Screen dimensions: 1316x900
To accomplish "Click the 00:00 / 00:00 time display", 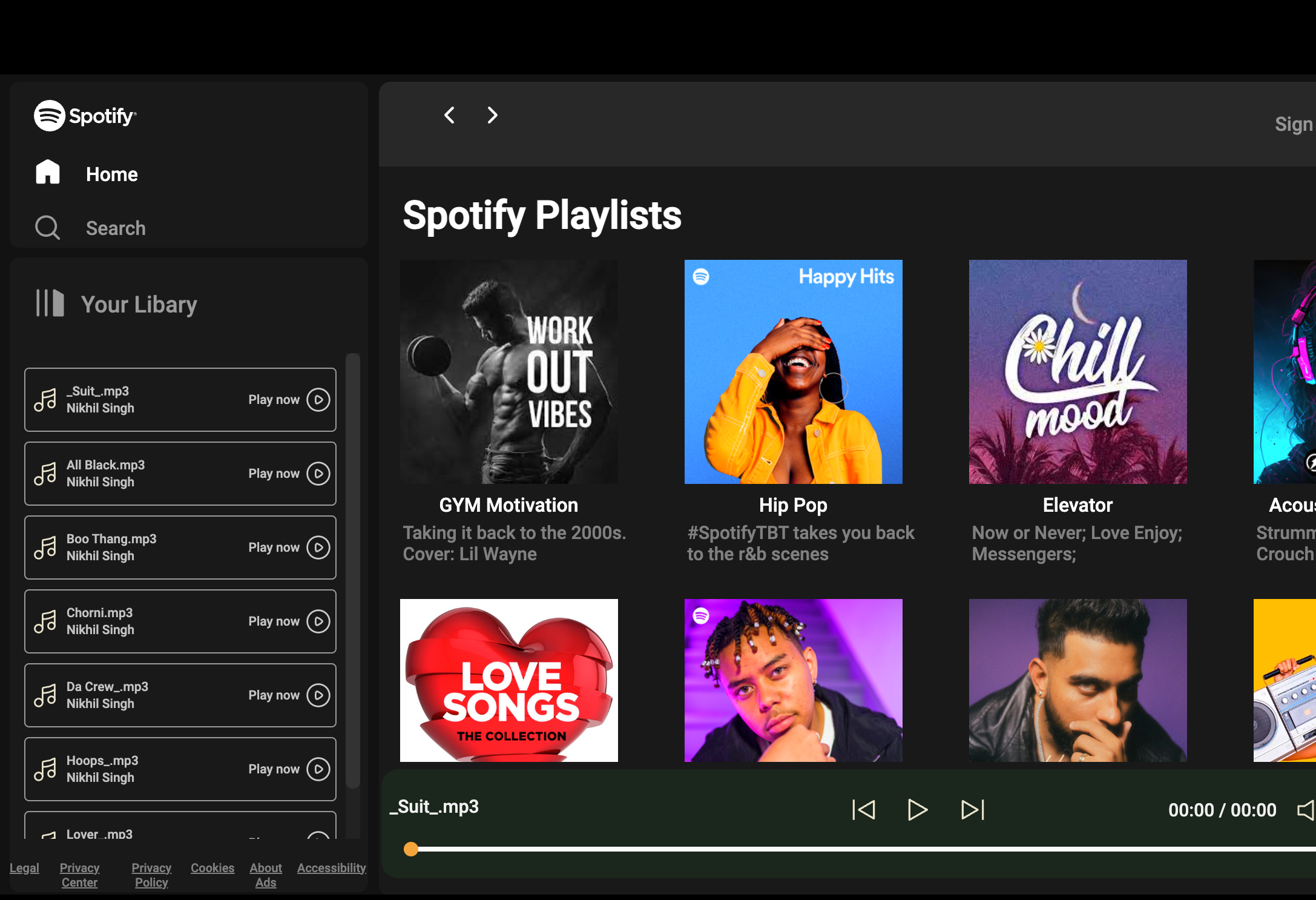I will click(1222, 810).
